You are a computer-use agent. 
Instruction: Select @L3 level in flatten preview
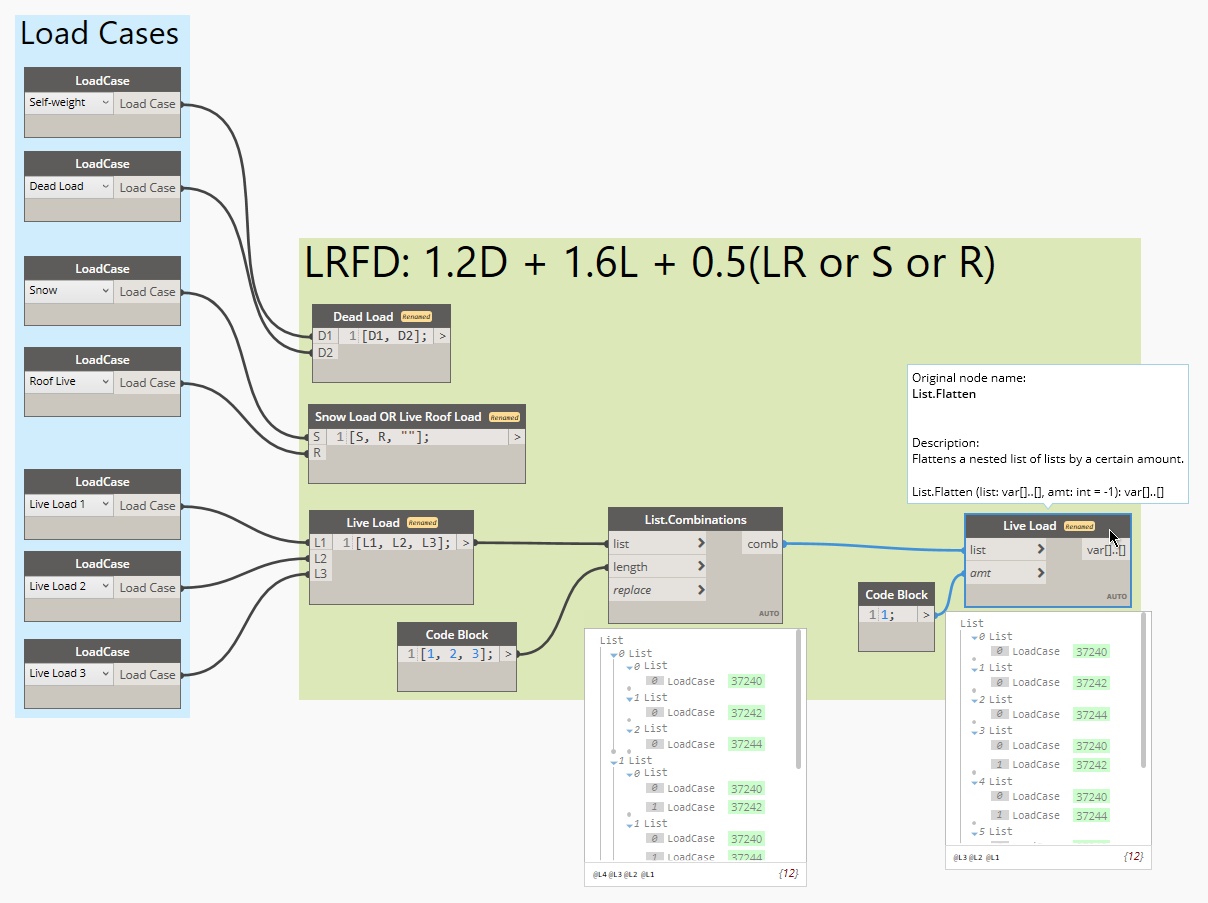[960, 857]
